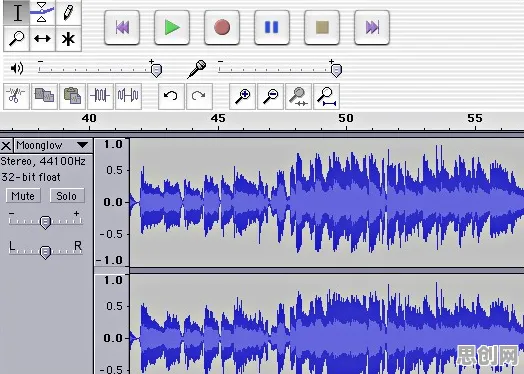Click the 50 second mark on timeline
Image resolution: width=524 pixels, height=374 pixels.
pos(346,119)
